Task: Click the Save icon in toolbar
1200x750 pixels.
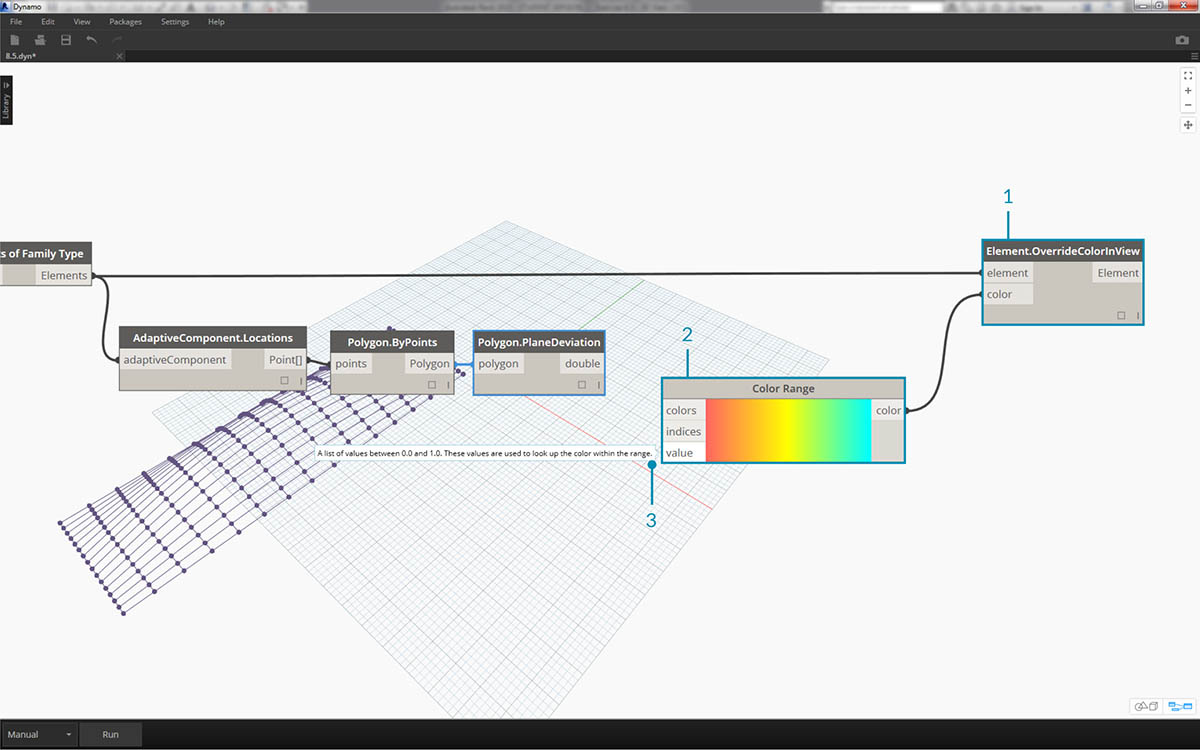Action: (x=66, y=40)
